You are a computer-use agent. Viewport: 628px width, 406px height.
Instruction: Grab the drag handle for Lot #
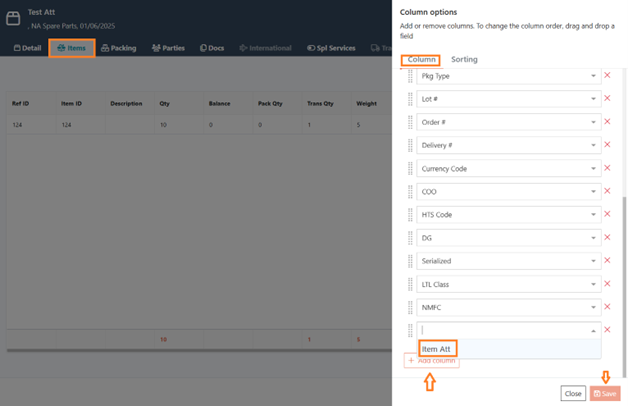pyautogui.click(x=410, y=99)
